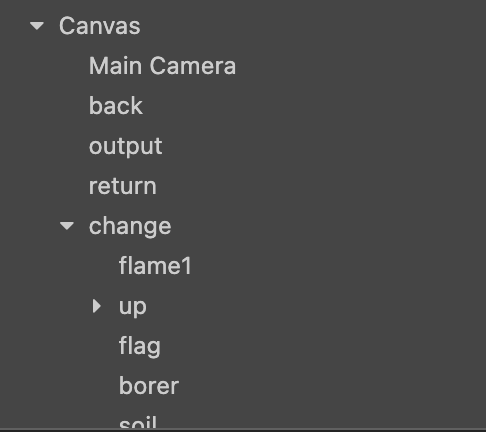Select the Canvas root object

click(100, 26)
